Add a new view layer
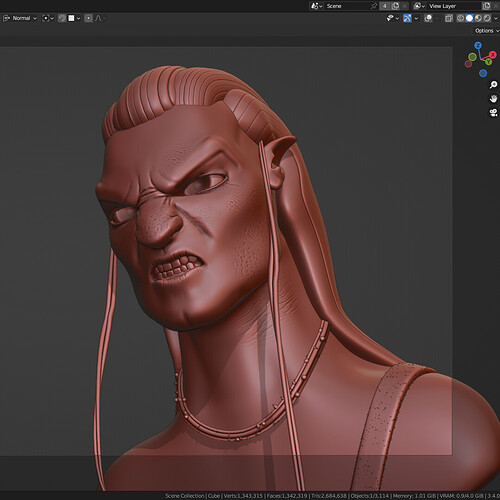Screen dimensions: 500x500 pyautogui.click(x=486, y=6)
